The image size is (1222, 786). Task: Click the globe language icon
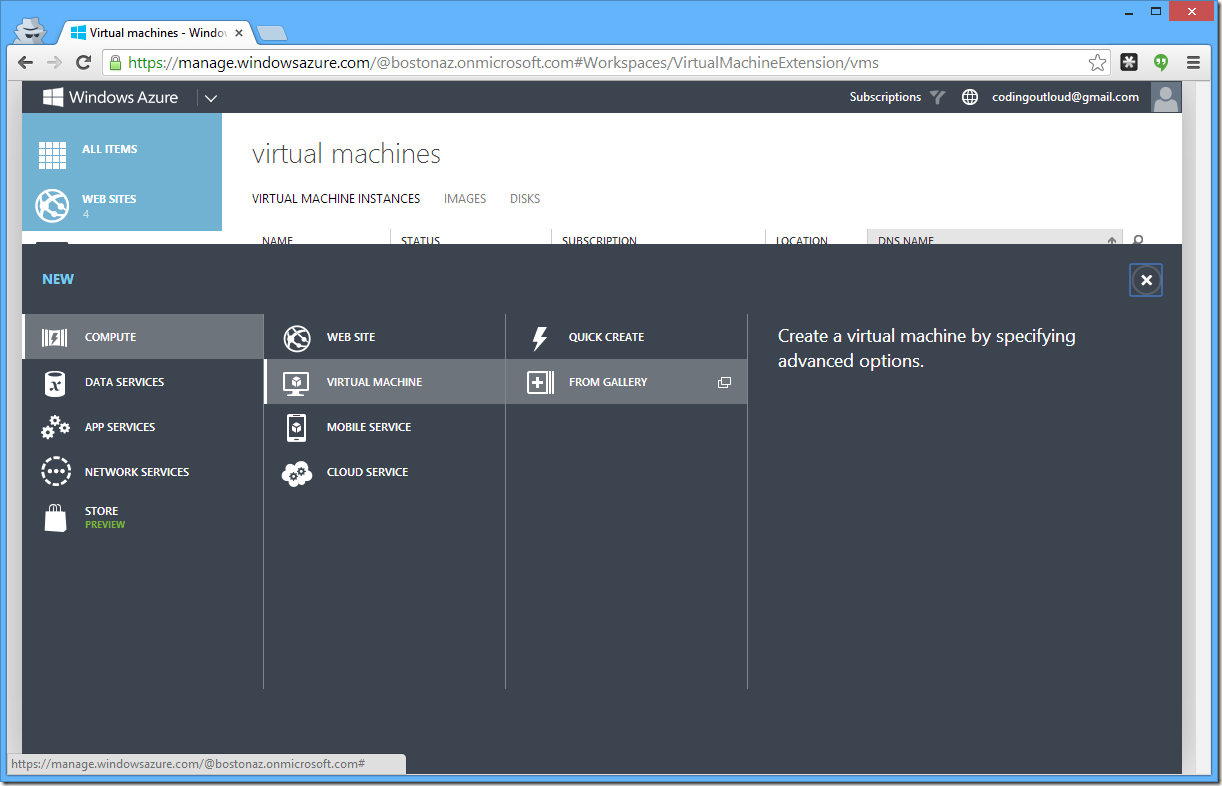[x=969, y=97]
